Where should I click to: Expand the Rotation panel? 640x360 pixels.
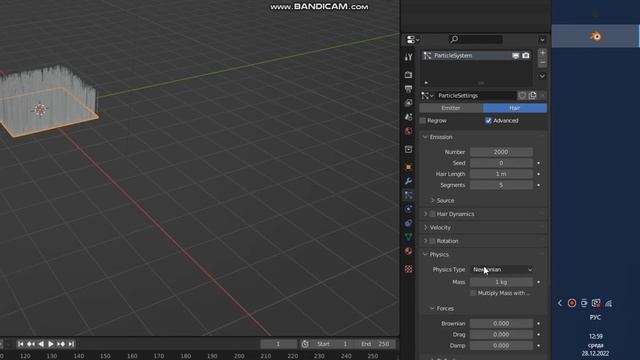coord(425,241)
